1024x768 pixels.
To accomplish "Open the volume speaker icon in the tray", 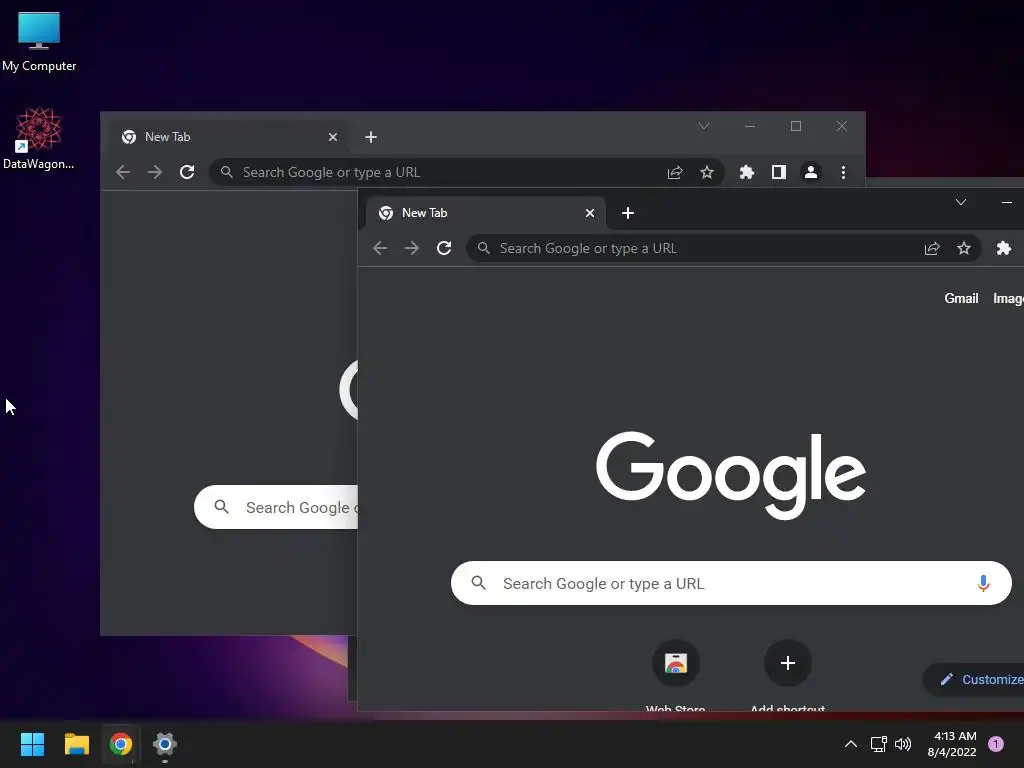I will (x=903, y=744).
